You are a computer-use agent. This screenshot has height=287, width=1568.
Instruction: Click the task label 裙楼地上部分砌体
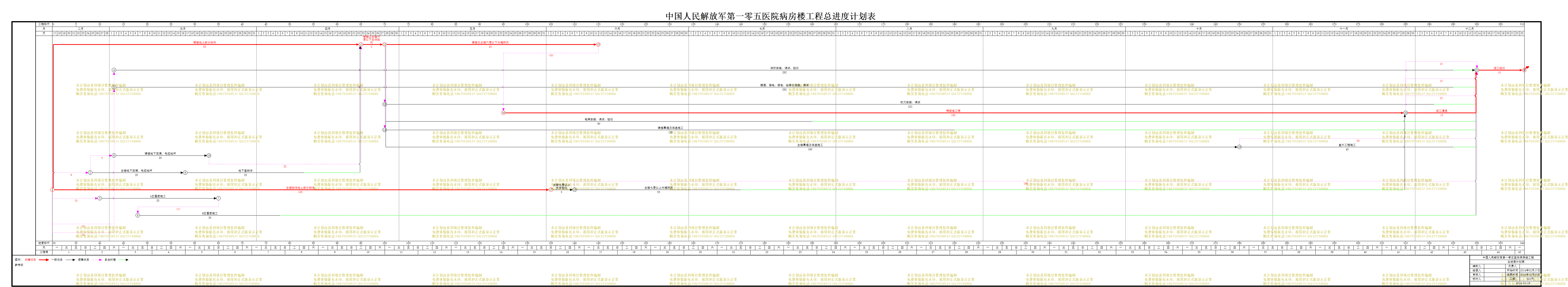(x=204, y=42)
